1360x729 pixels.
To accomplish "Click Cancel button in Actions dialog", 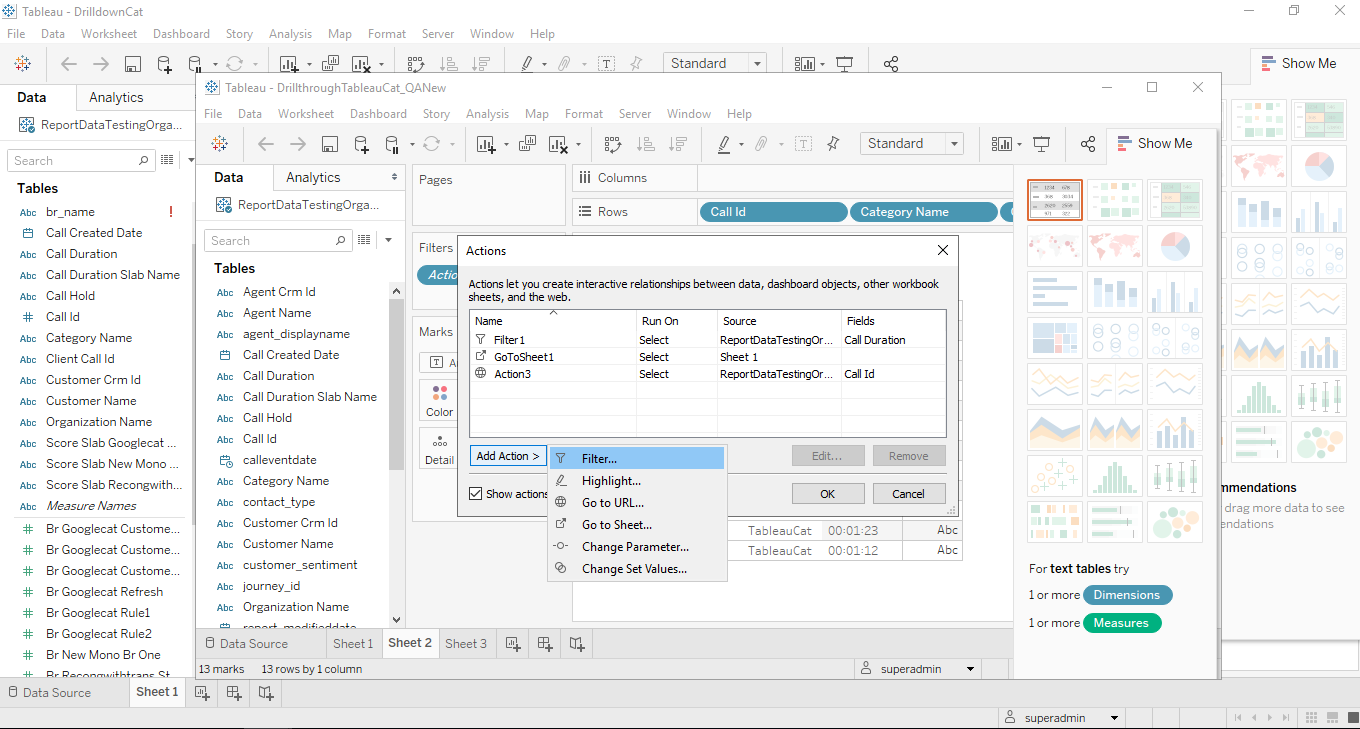I will point(908,494).
